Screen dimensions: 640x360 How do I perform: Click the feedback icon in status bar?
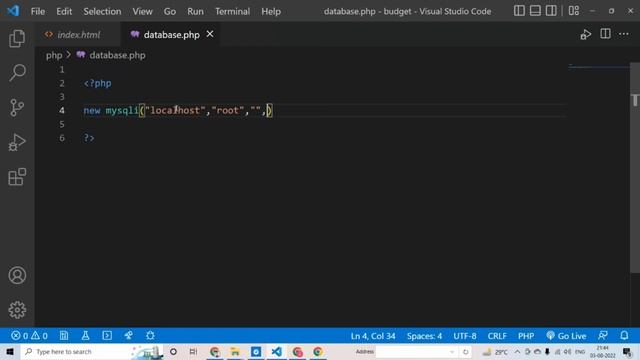click(x=603, y=336)
